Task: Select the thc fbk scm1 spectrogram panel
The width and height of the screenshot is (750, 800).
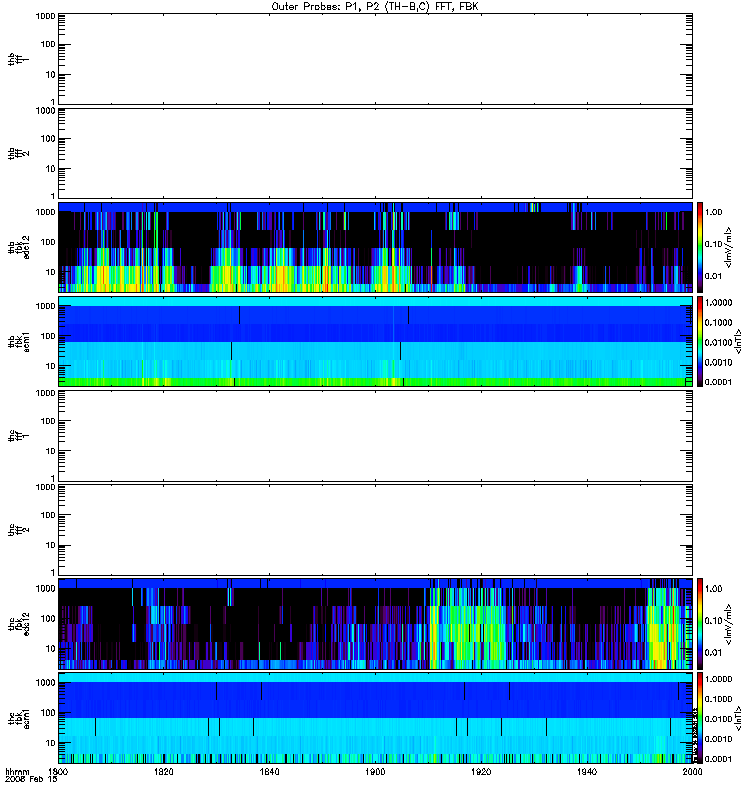Action: (376, 718)
